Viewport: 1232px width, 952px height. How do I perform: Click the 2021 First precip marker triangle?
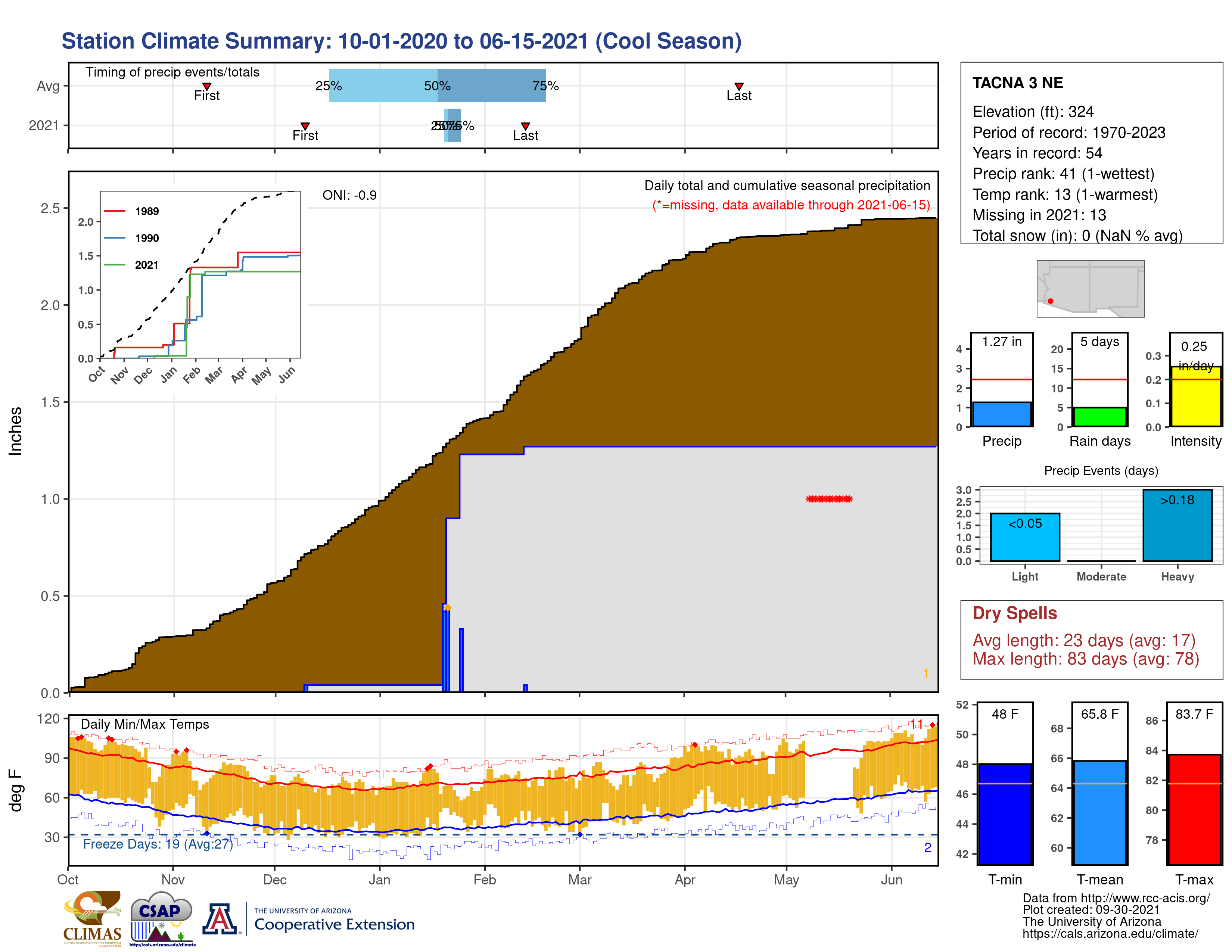pos(305,126)
